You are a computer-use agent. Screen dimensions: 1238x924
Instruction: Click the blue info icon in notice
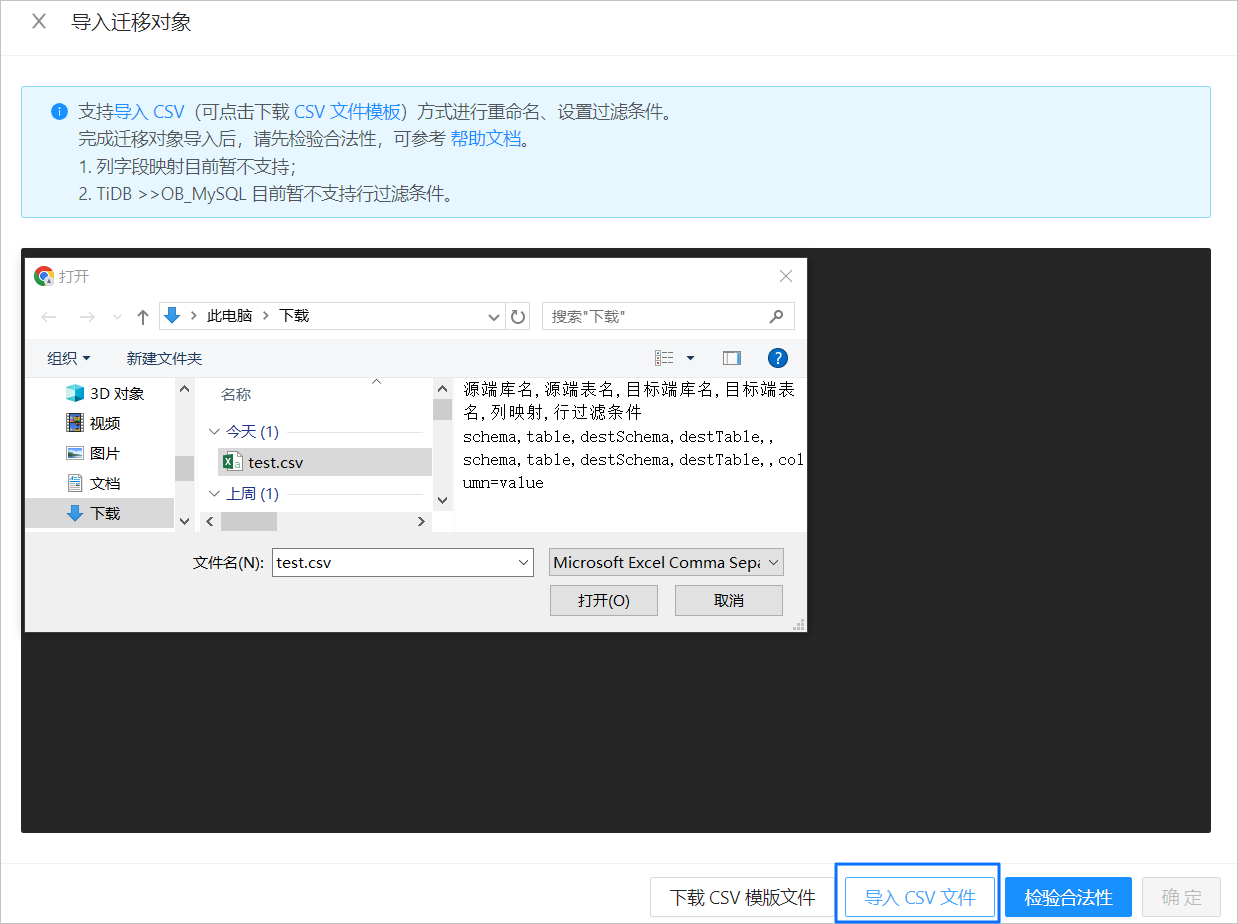pos(59,111)
